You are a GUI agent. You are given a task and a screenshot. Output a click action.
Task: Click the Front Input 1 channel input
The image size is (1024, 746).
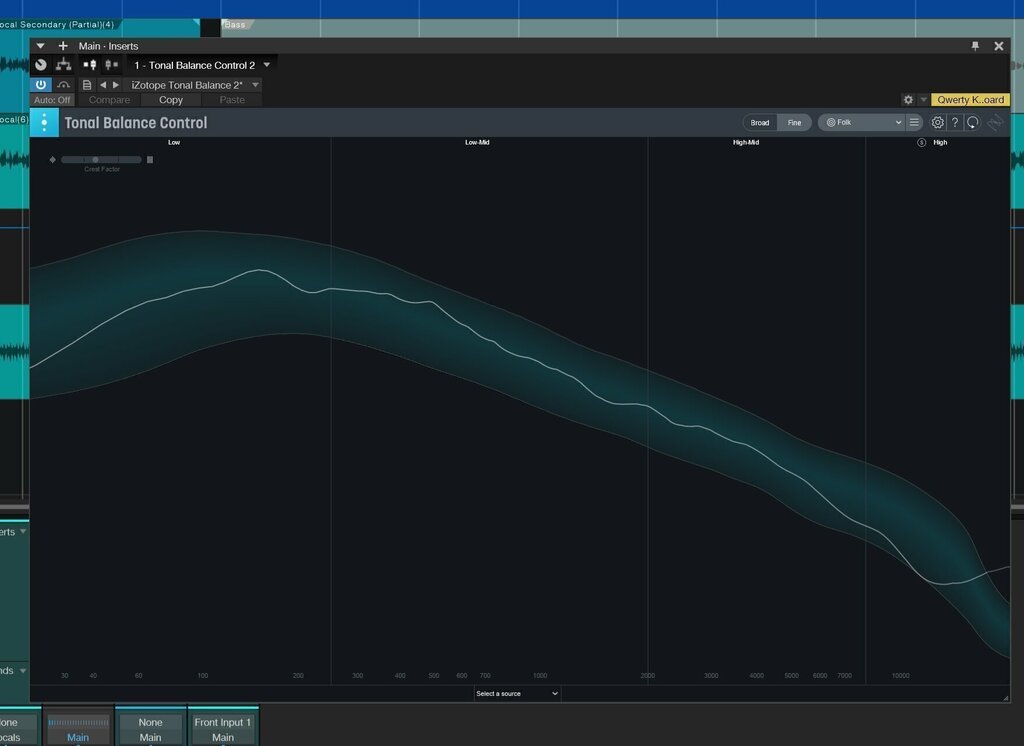point(223,722)
